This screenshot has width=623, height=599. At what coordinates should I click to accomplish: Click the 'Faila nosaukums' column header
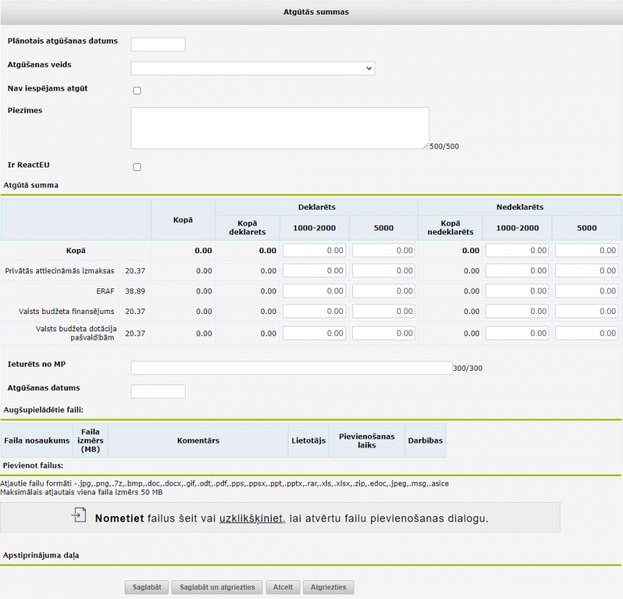[x=37, y=440]
